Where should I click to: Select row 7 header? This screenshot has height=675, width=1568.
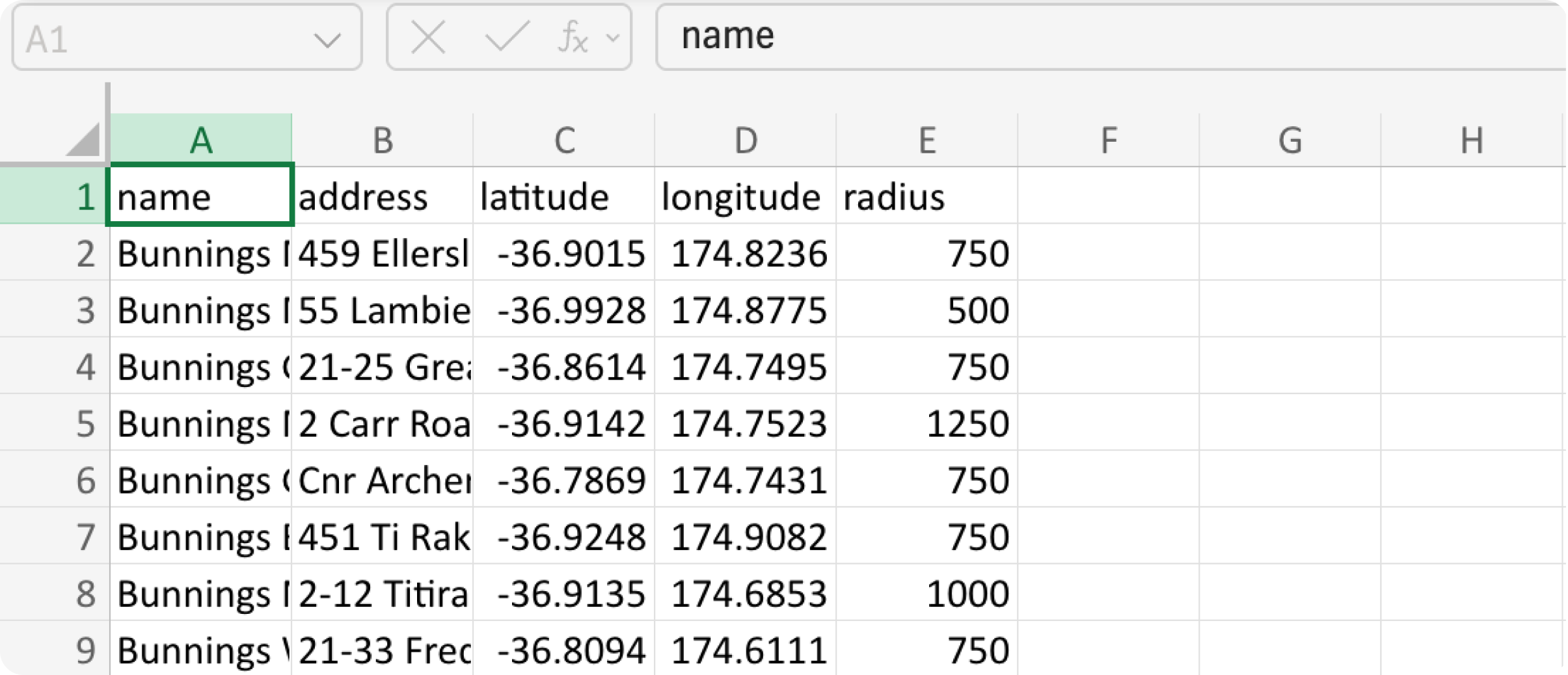54,536
